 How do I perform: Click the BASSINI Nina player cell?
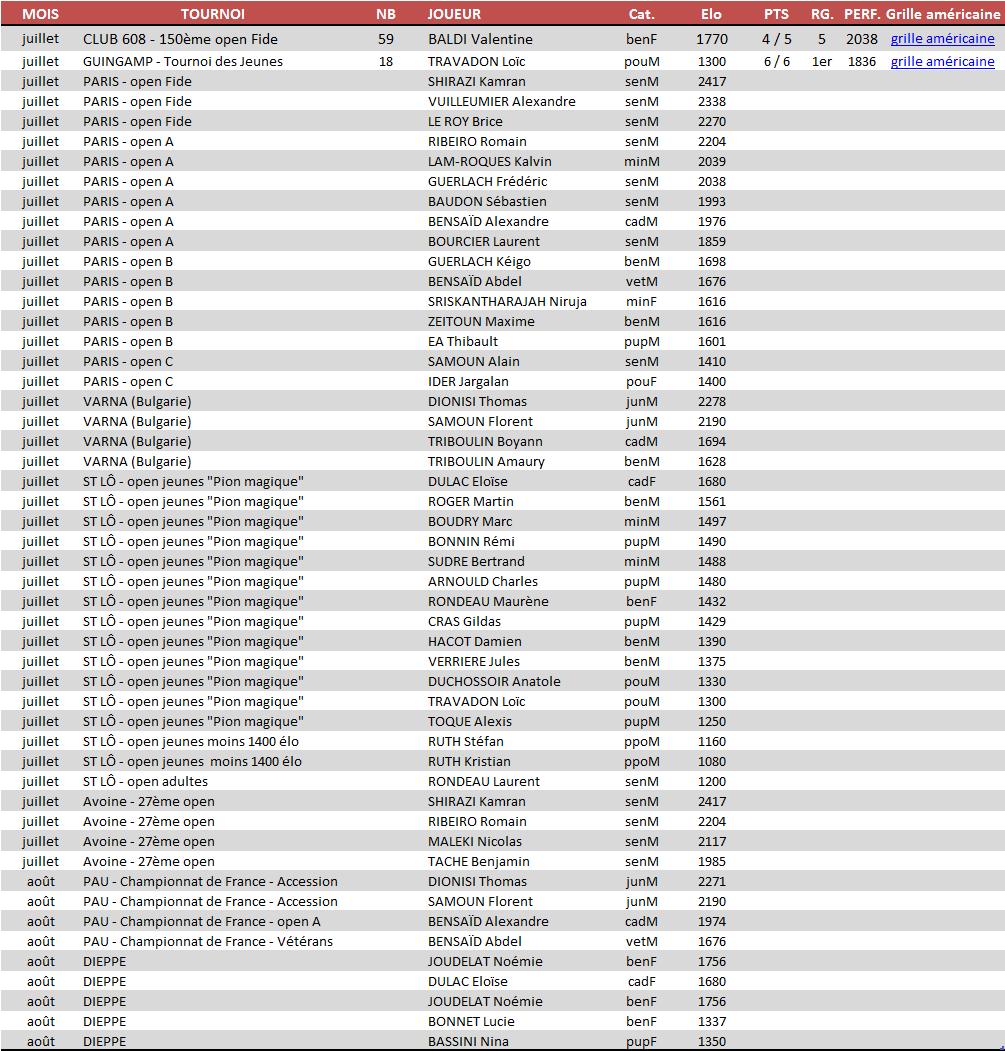pos(468,1041)
